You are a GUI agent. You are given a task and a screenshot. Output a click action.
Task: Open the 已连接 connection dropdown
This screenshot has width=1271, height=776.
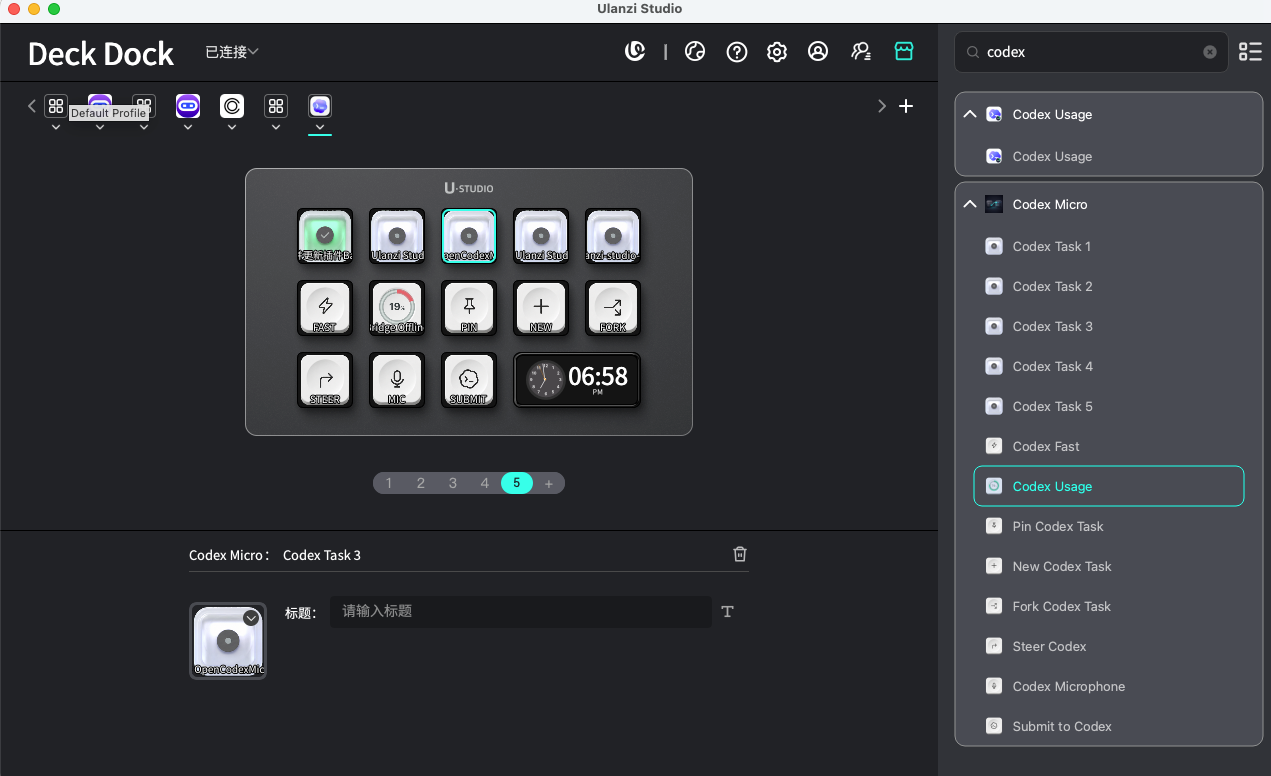pos(232,52)
